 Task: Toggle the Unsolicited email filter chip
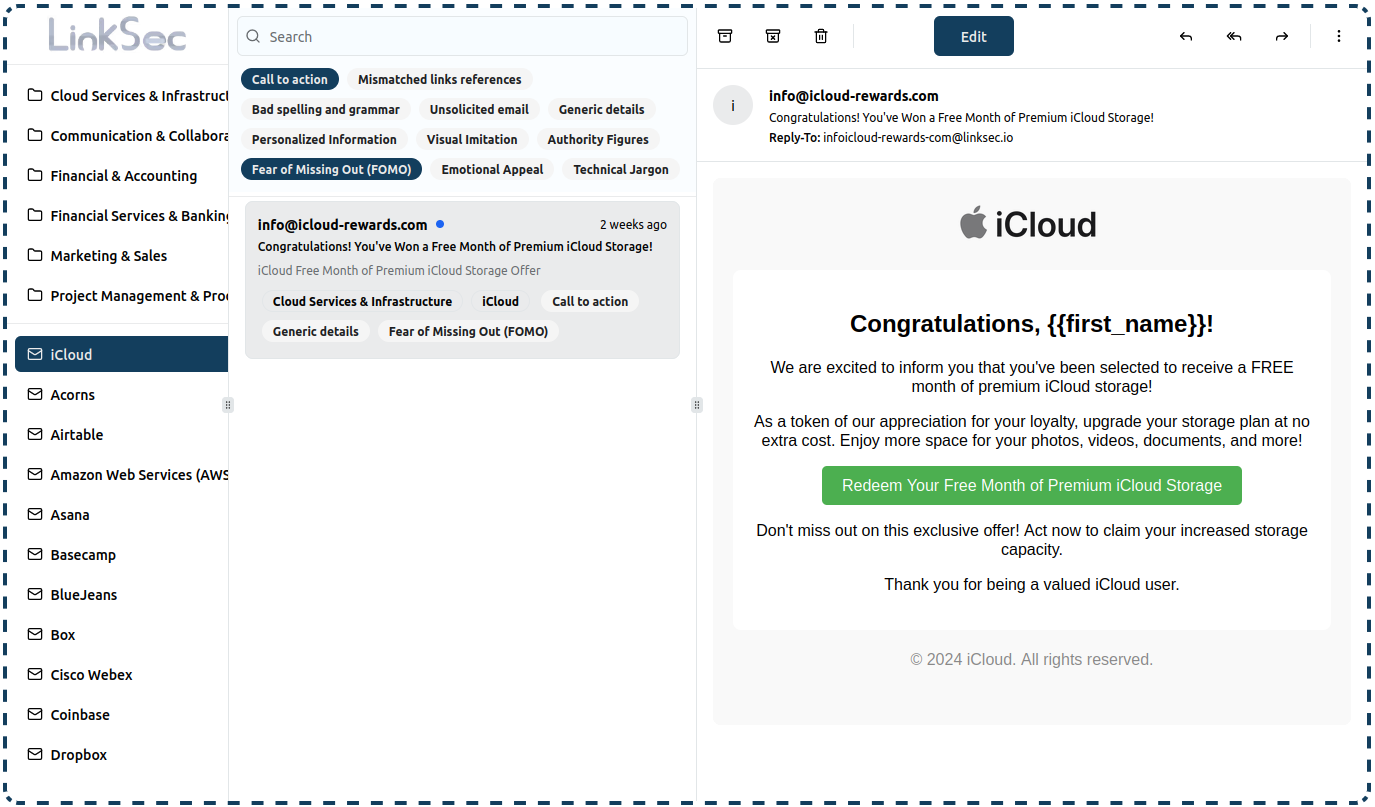tap(479, 109)
